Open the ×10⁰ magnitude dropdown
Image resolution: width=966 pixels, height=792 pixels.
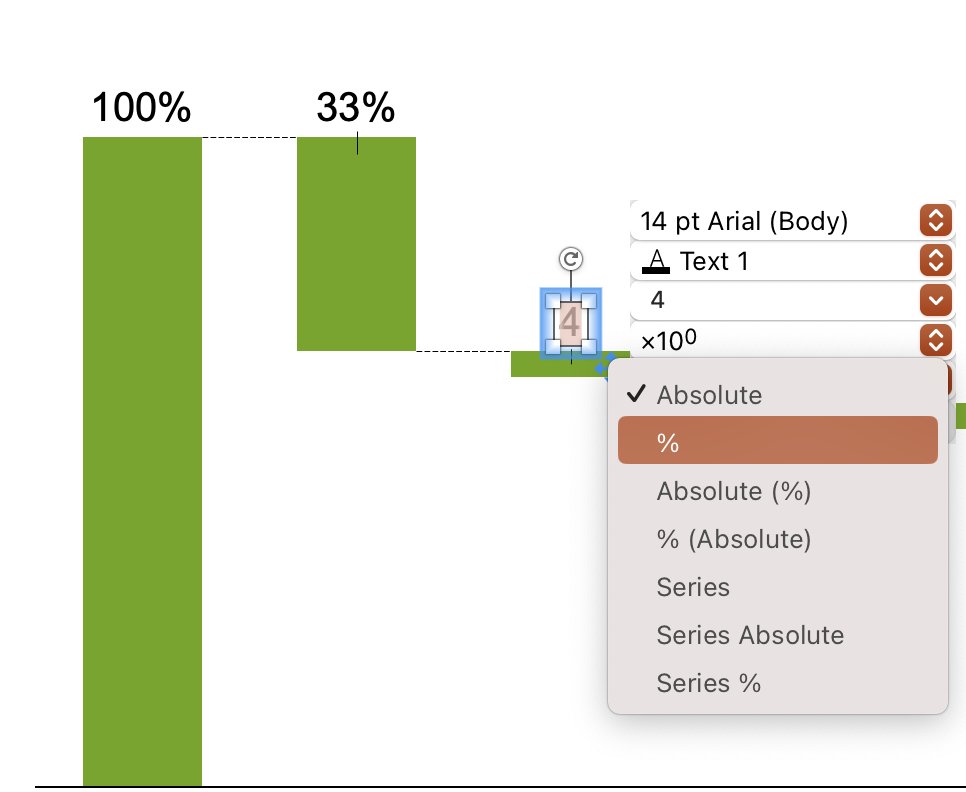(x=792, y=340)
